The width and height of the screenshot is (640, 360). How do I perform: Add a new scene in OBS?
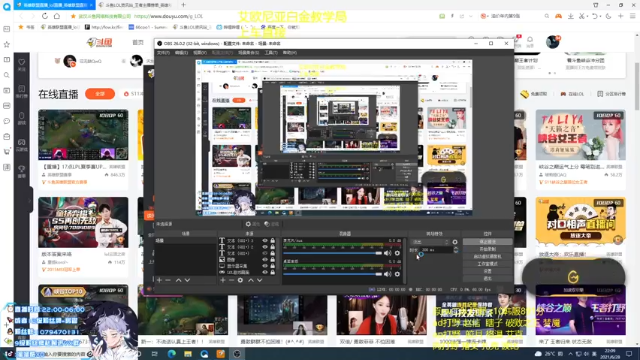click(160, 280)
